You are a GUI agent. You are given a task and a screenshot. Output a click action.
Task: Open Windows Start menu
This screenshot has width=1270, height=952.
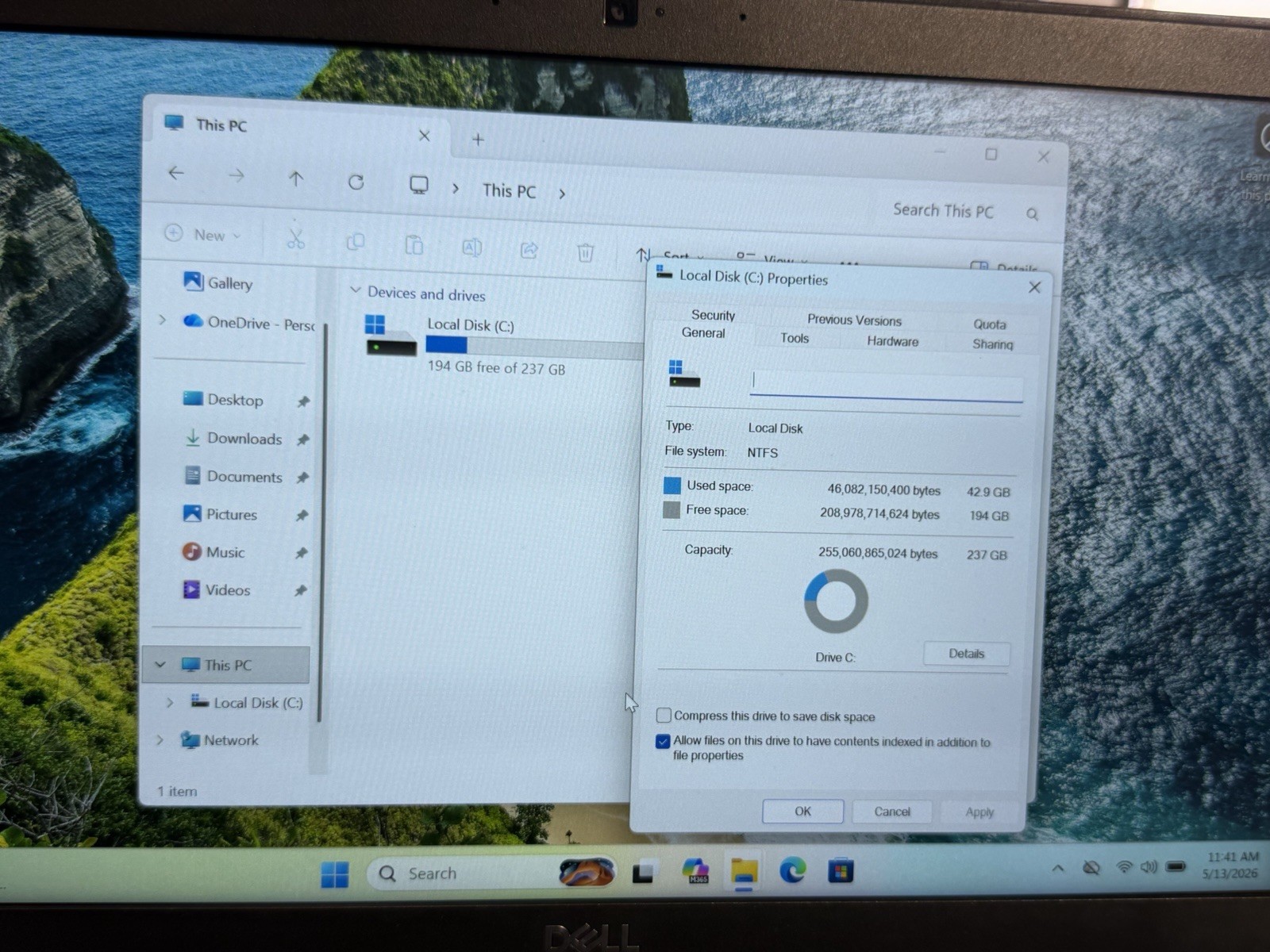[x=334, y=874]
